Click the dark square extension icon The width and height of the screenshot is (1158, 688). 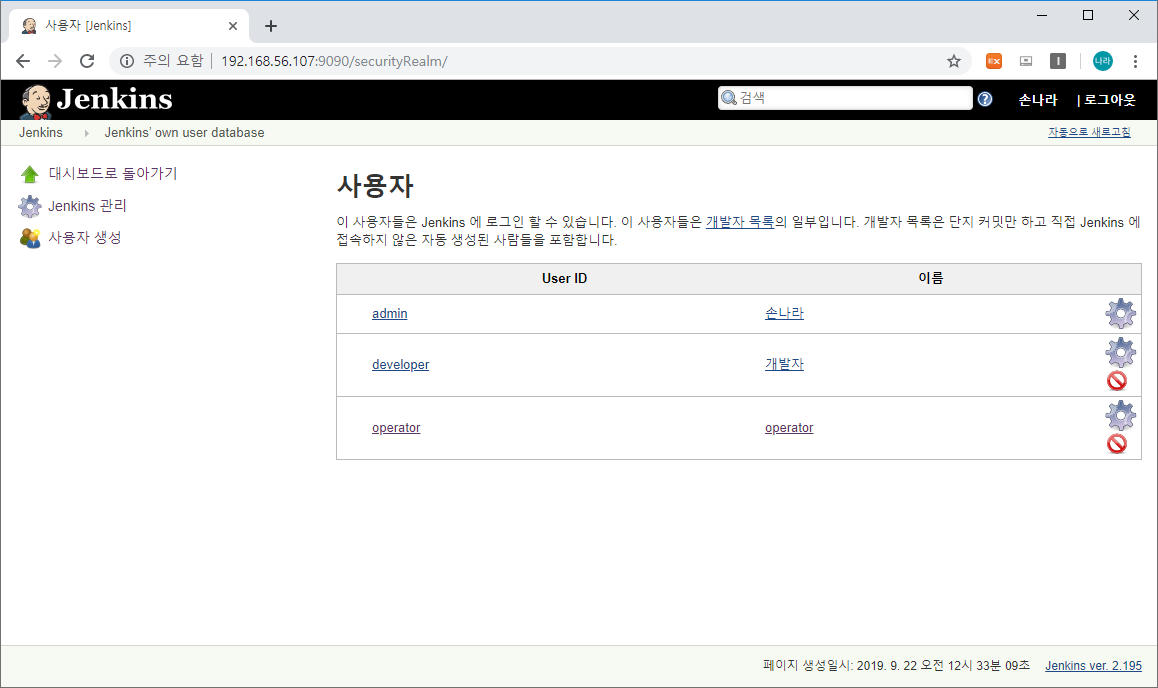[x=1058, y=61]
